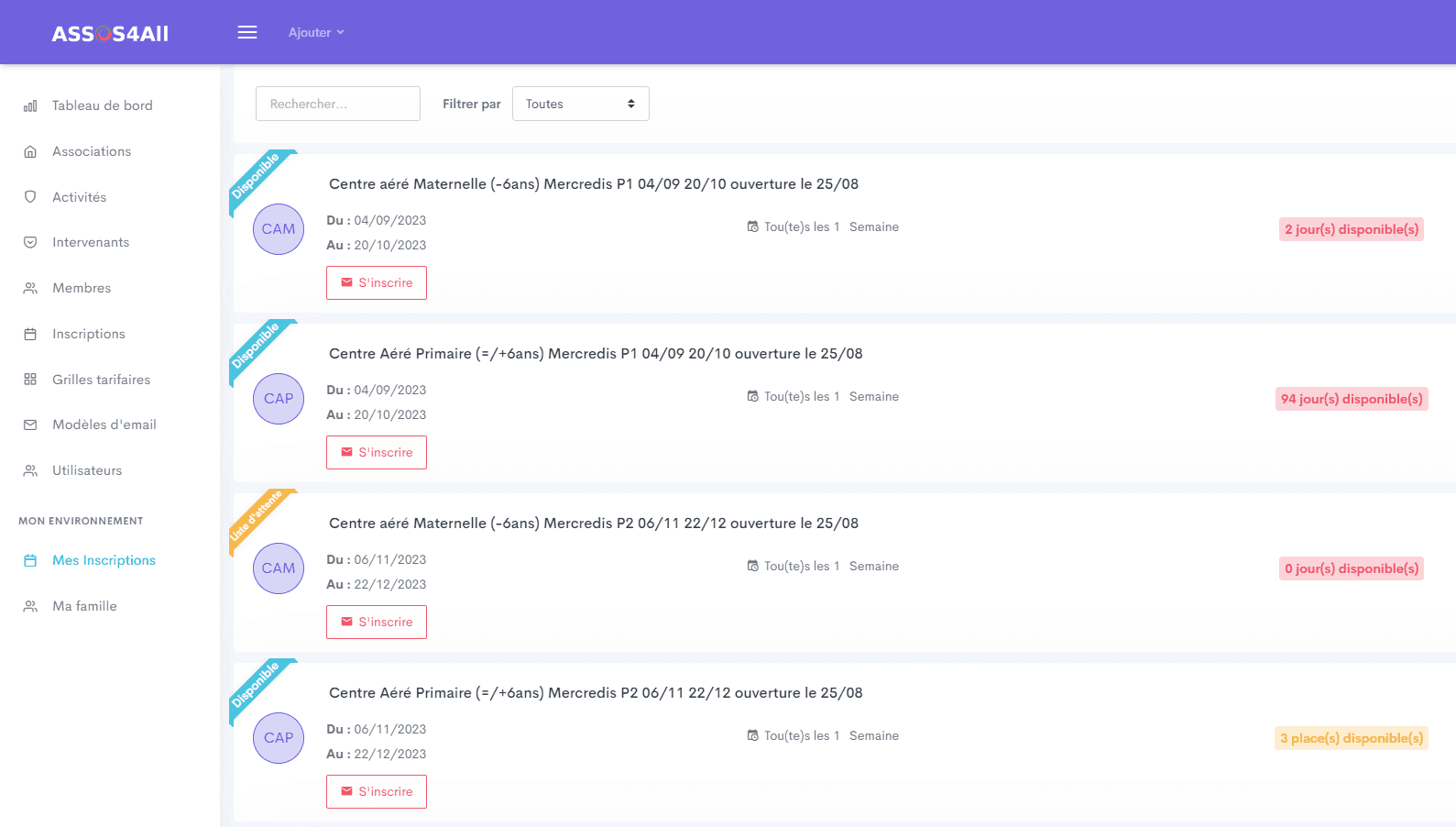The width and height of the screenshot is (1456, 827).
Task: Open the Ajouter dropdown menu
Action: 316,32
